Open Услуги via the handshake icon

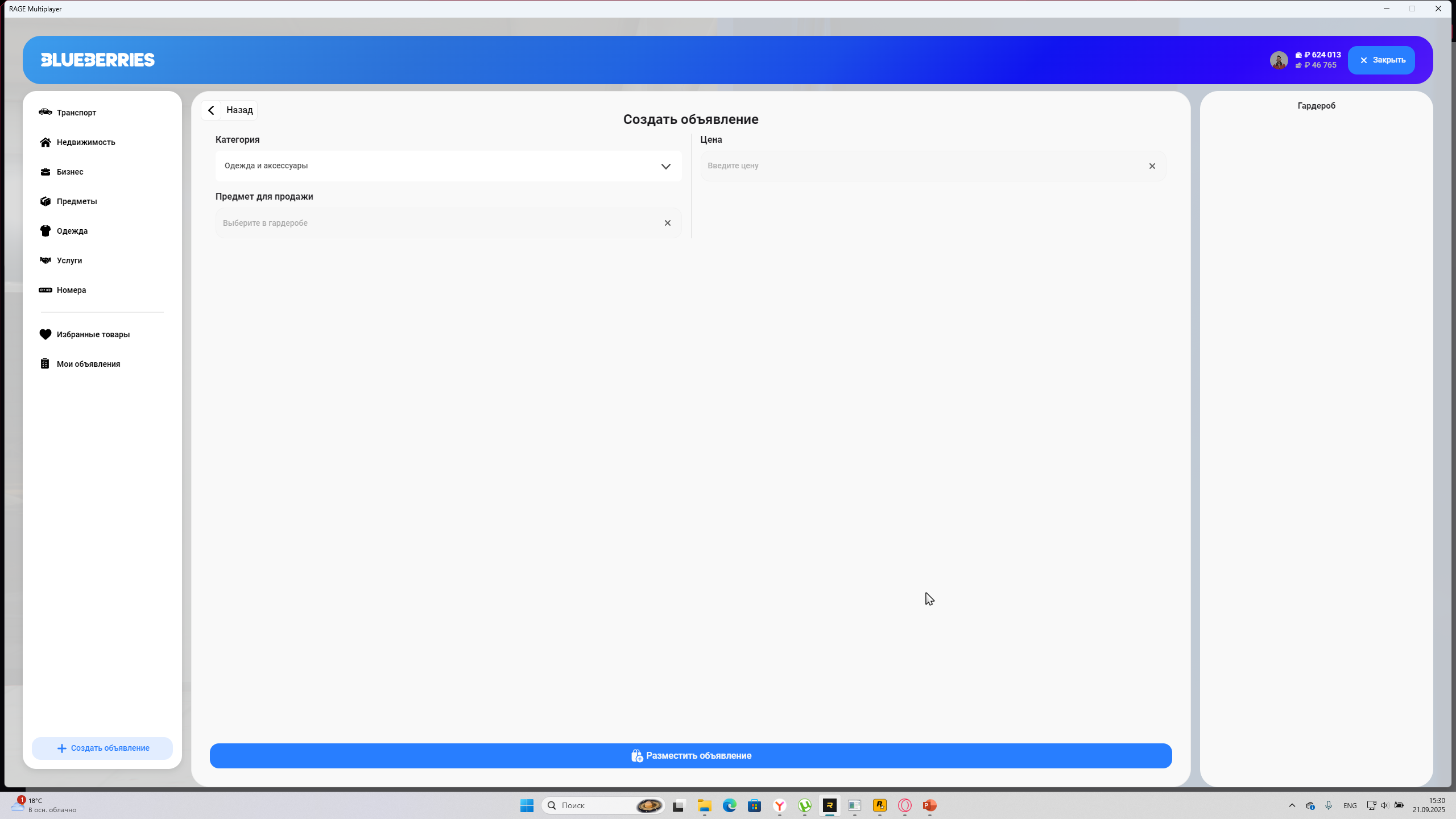(45, 260)
